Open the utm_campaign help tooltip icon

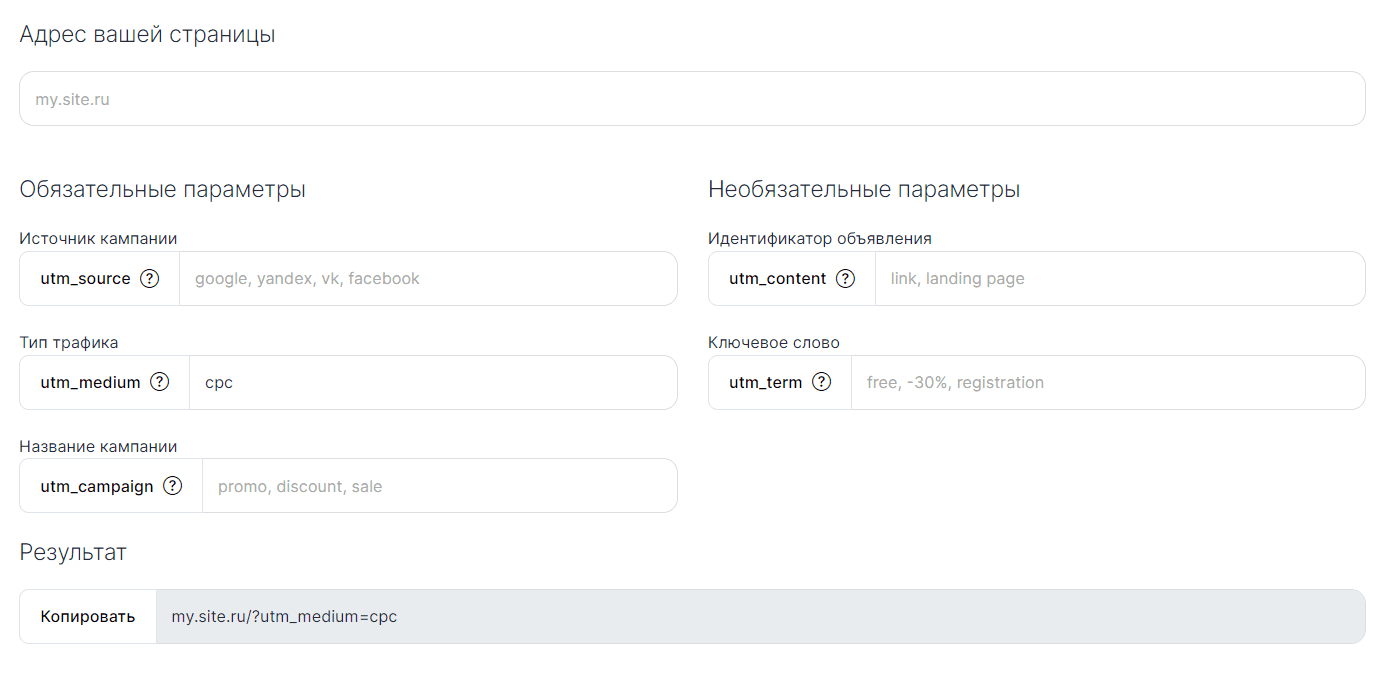(172, 486)
